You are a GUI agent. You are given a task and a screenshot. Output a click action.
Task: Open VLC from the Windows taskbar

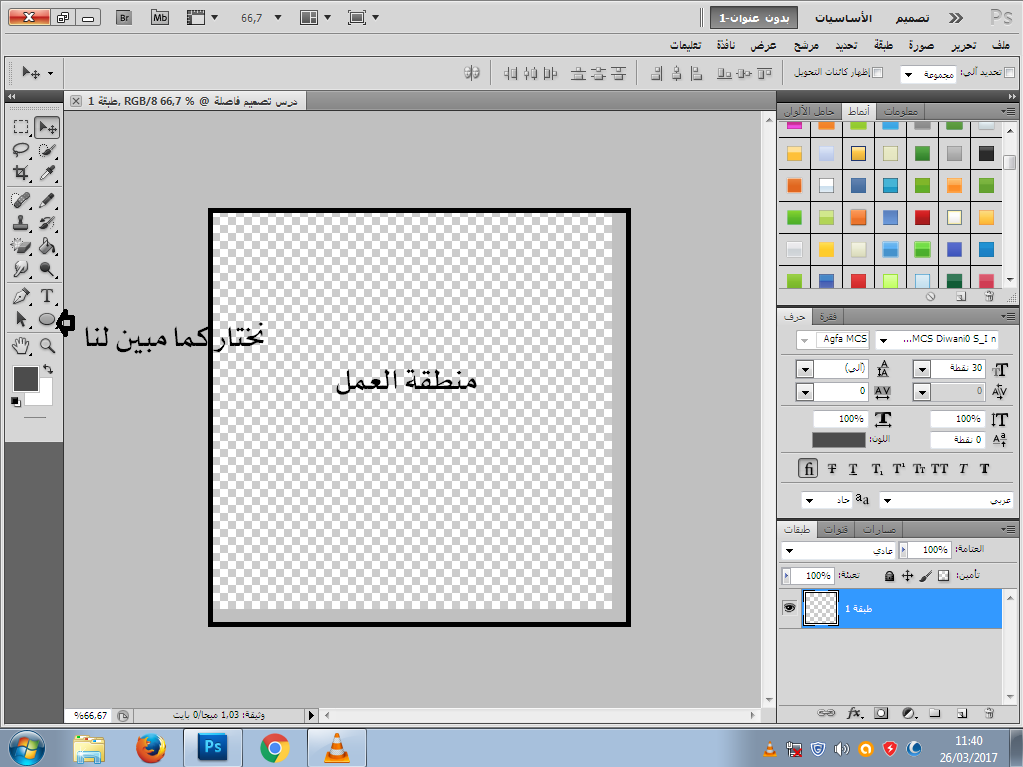[x=335, y=747]
